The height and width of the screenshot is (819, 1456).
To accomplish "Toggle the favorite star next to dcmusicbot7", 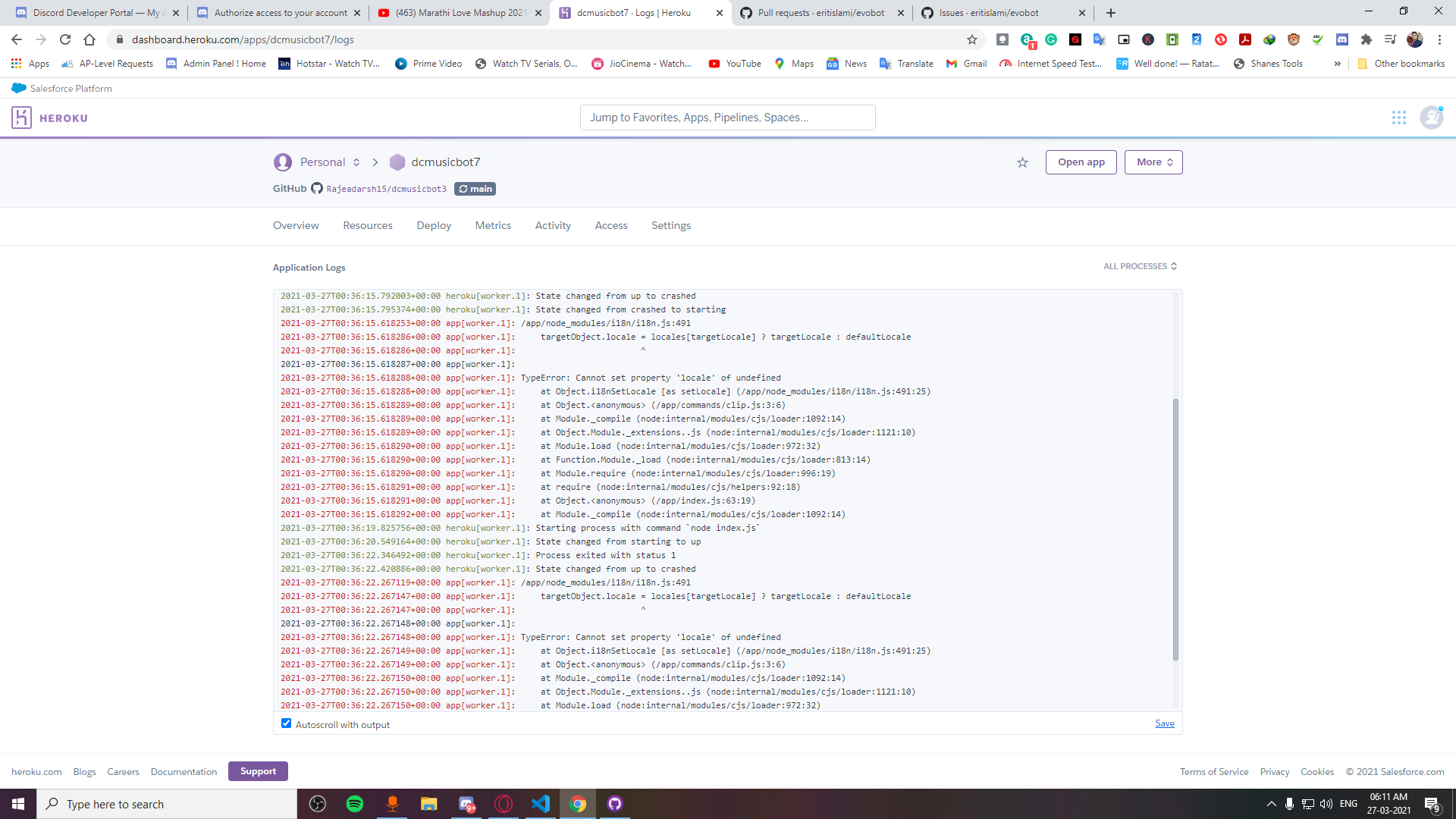I will pyautogui.click(x=1022, y=162).
